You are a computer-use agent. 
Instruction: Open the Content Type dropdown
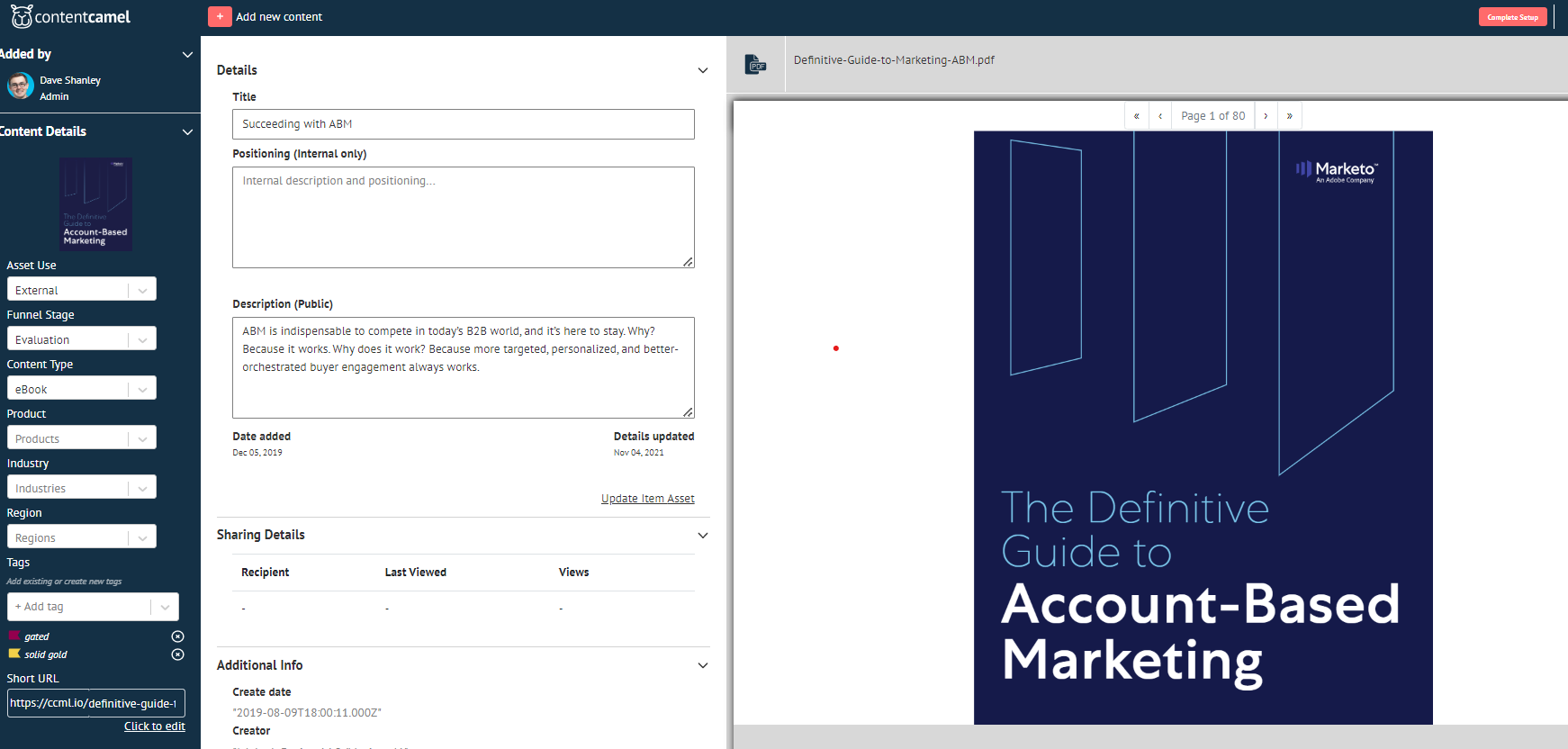point(82,388)
